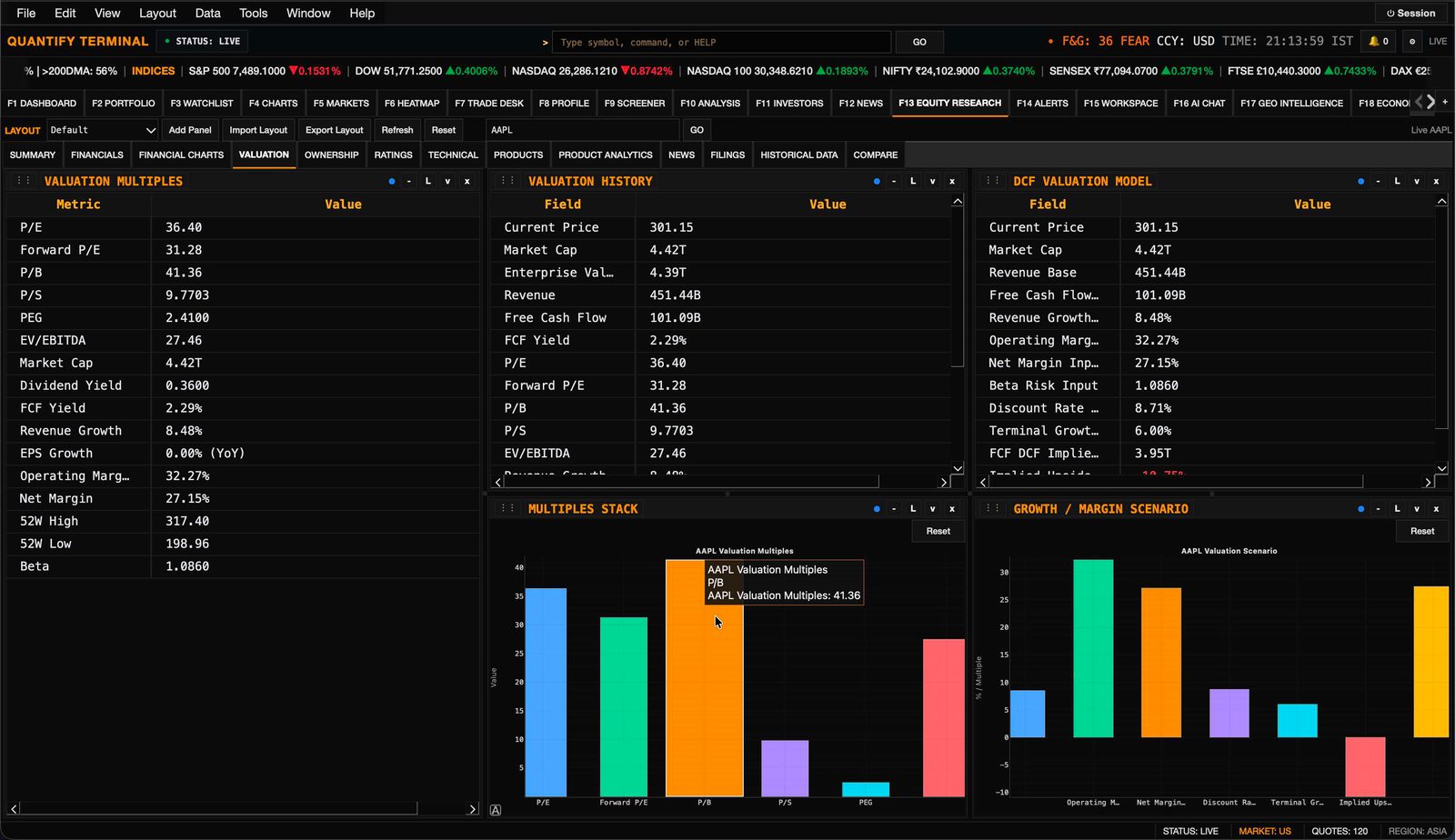Click the command input field

click(721, 42)
